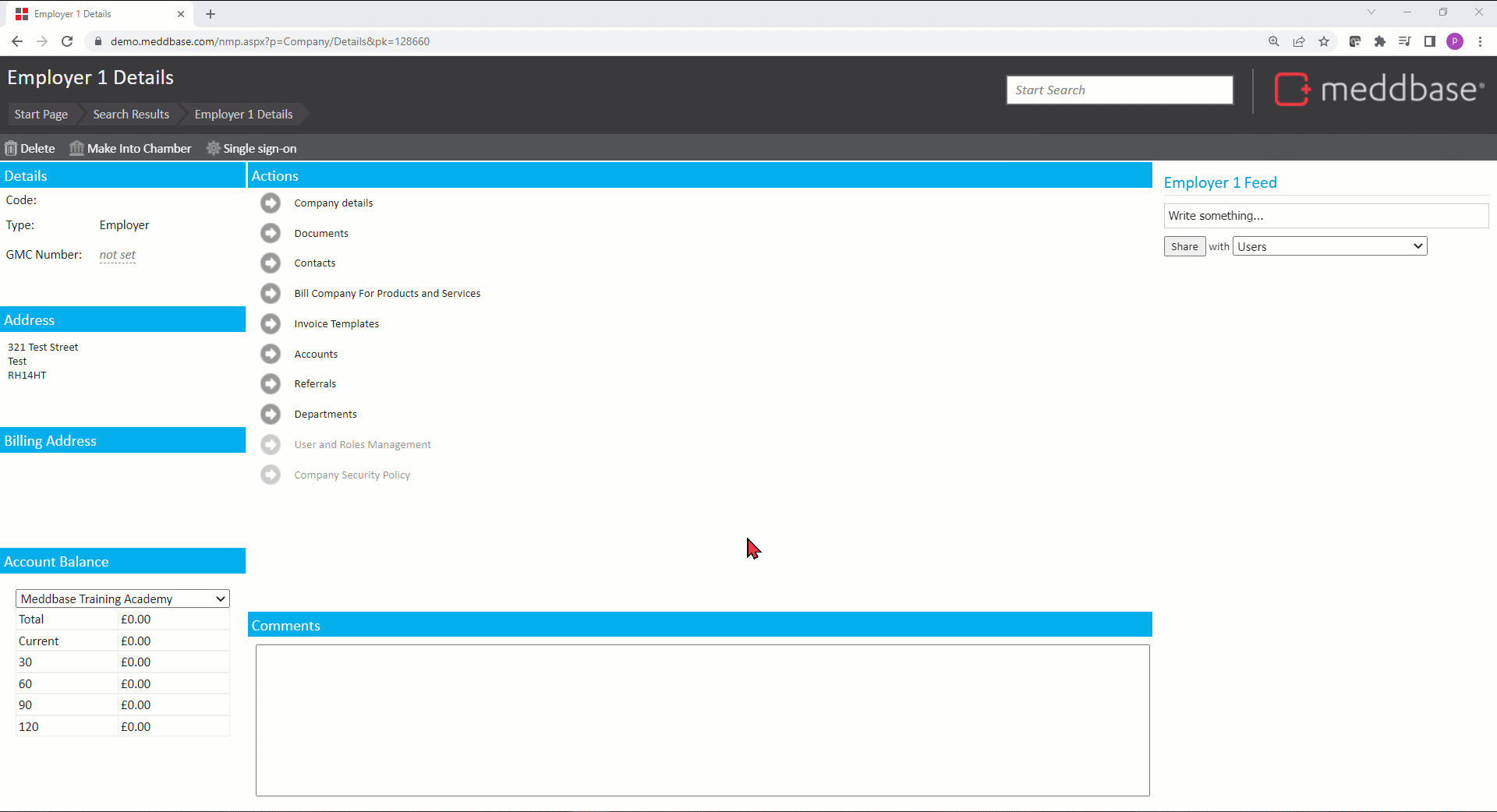Click the Single sign-on gear icon
The height and width of the screenshot is (812, 1497).
point(213,148)
